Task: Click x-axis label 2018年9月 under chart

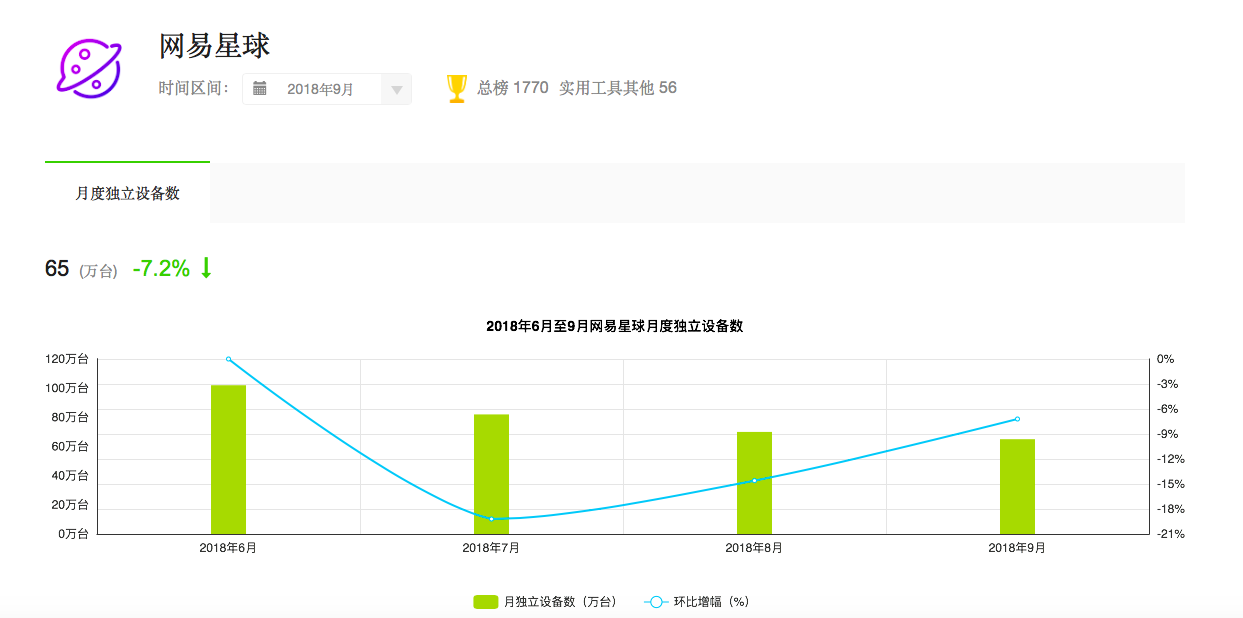Action: (x=1017, y=548)
